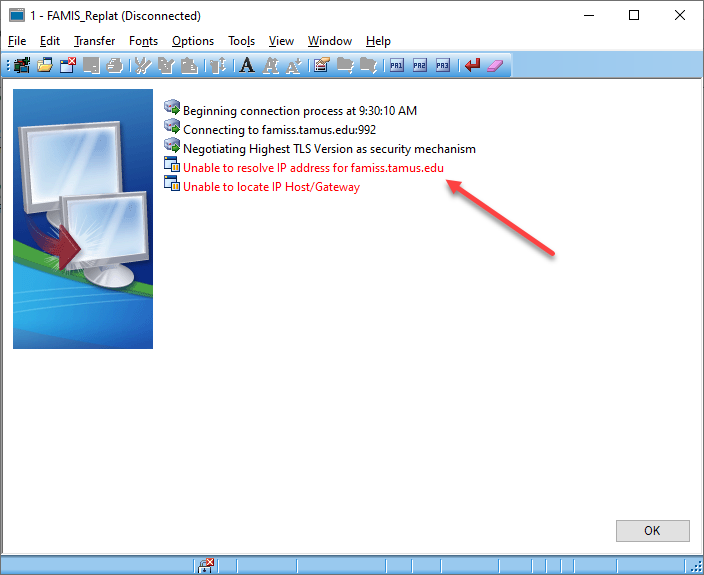The image size is (704, 575).
Task: Click the PA2 key toolbar button
Action: click(420, 66)
